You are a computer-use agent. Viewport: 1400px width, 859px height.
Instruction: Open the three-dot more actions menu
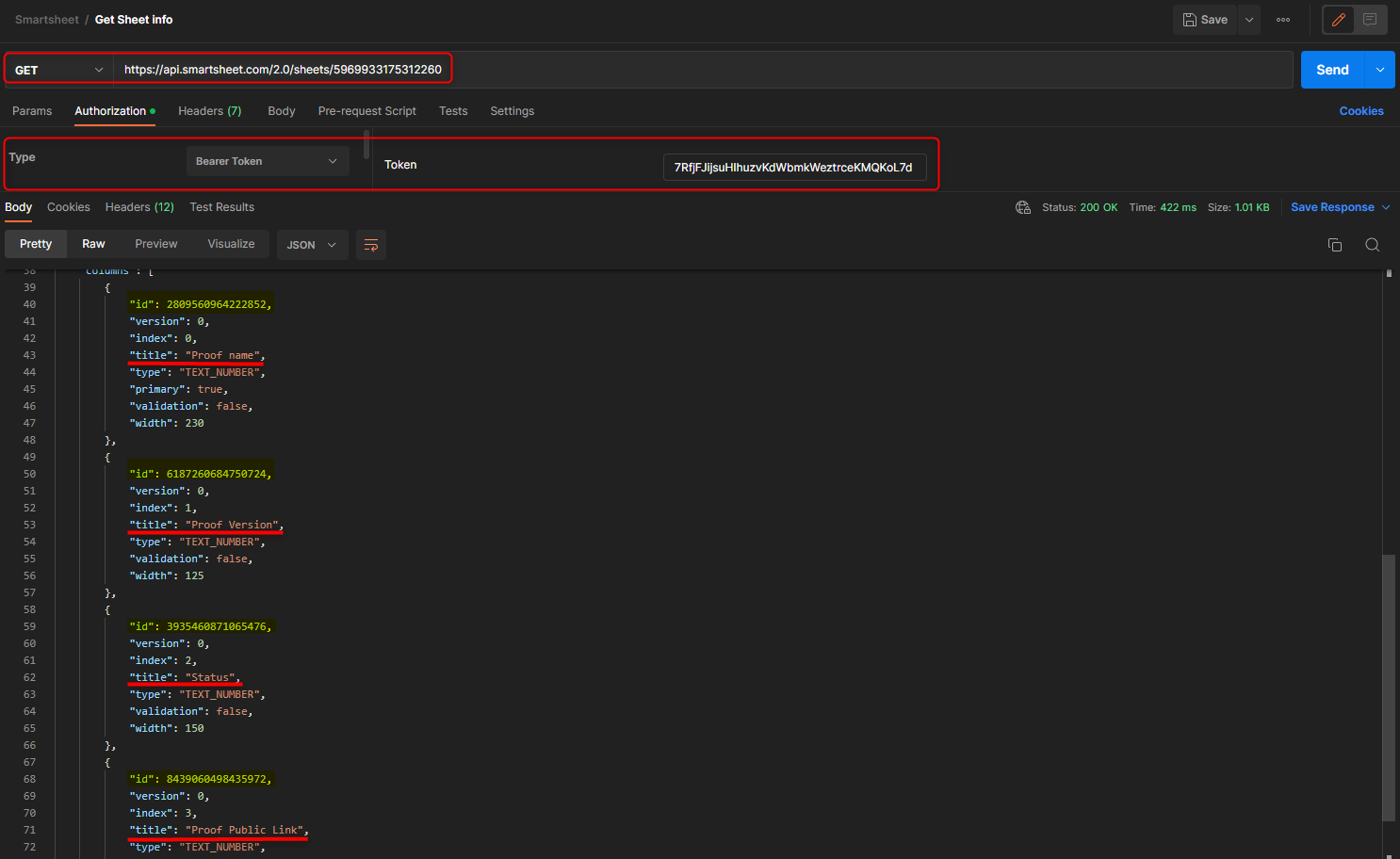pyautogui.click(x=1283, y=20)
